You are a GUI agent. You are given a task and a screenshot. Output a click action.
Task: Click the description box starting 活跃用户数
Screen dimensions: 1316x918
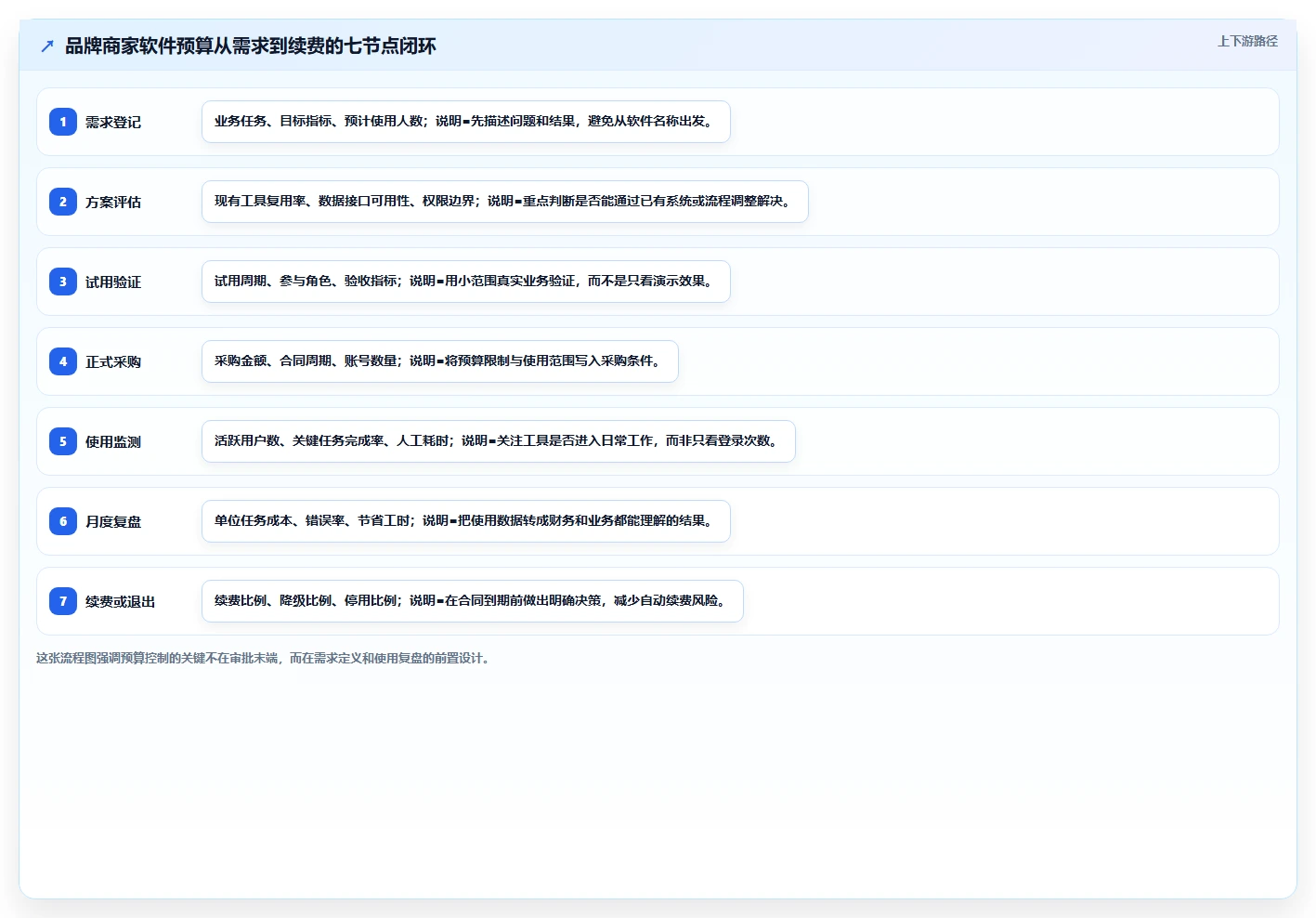pos(499,441)
